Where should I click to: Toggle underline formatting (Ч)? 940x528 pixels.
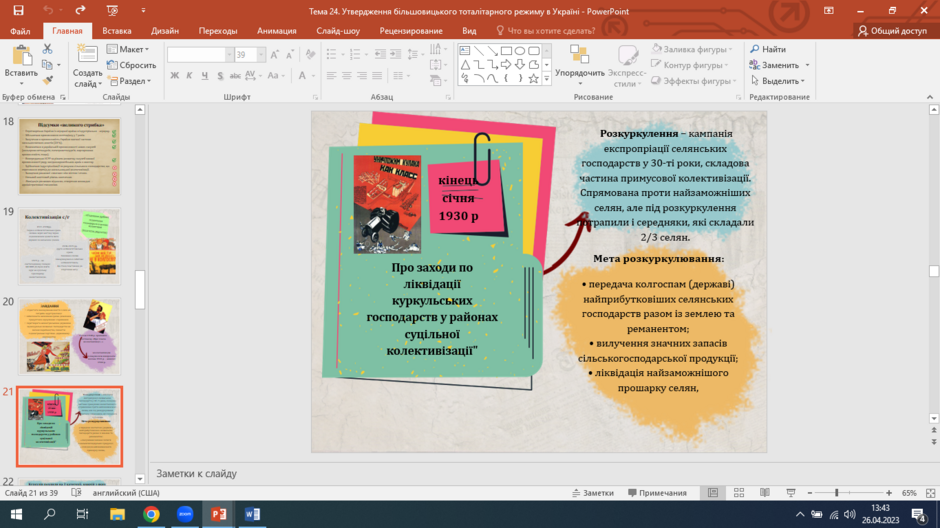point(205,76)
